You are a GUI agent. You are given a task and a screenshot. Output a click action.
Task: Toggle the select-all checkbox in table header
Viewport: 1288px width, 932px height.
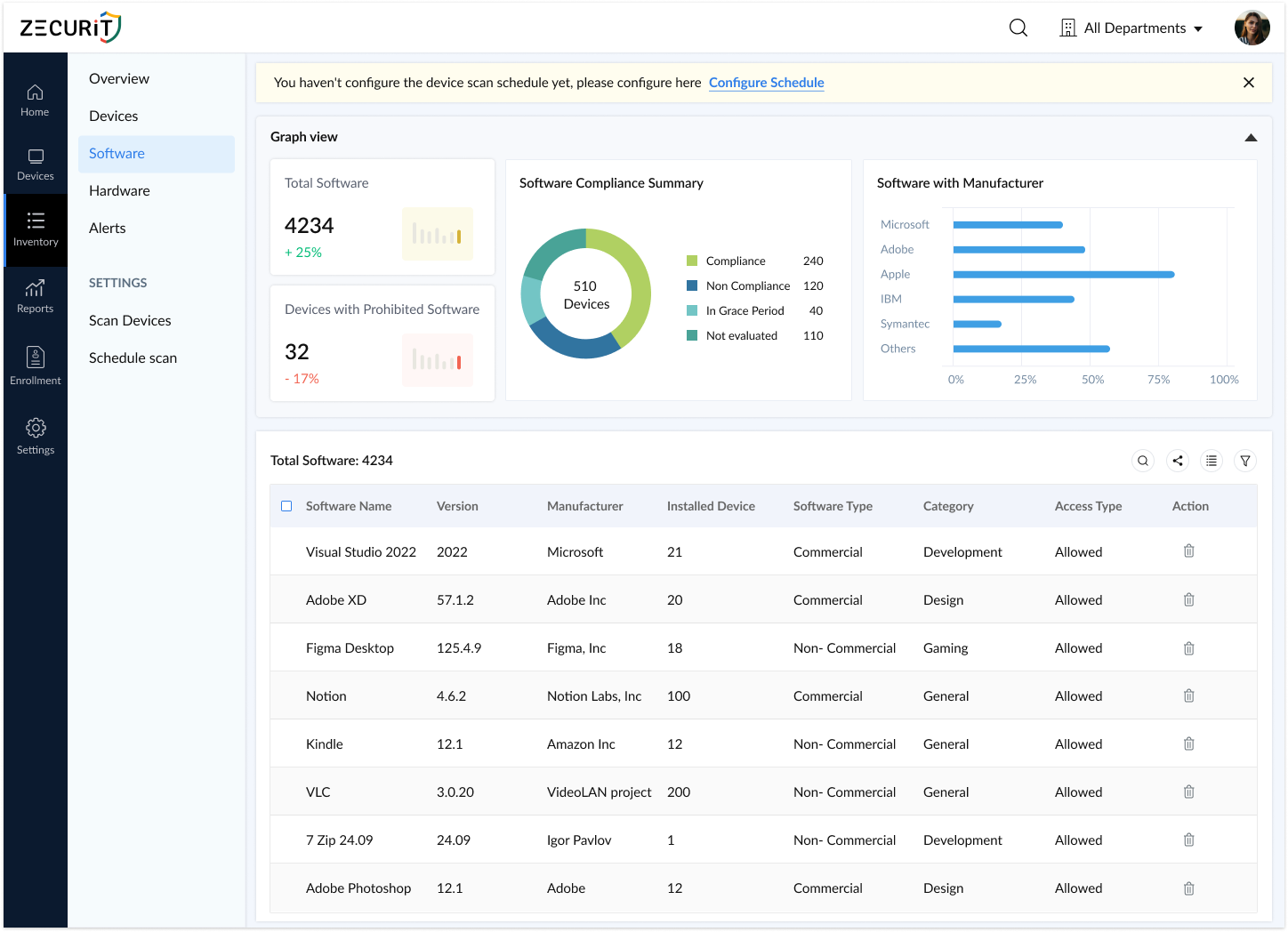pyautogui.click(x=286, y=506)
